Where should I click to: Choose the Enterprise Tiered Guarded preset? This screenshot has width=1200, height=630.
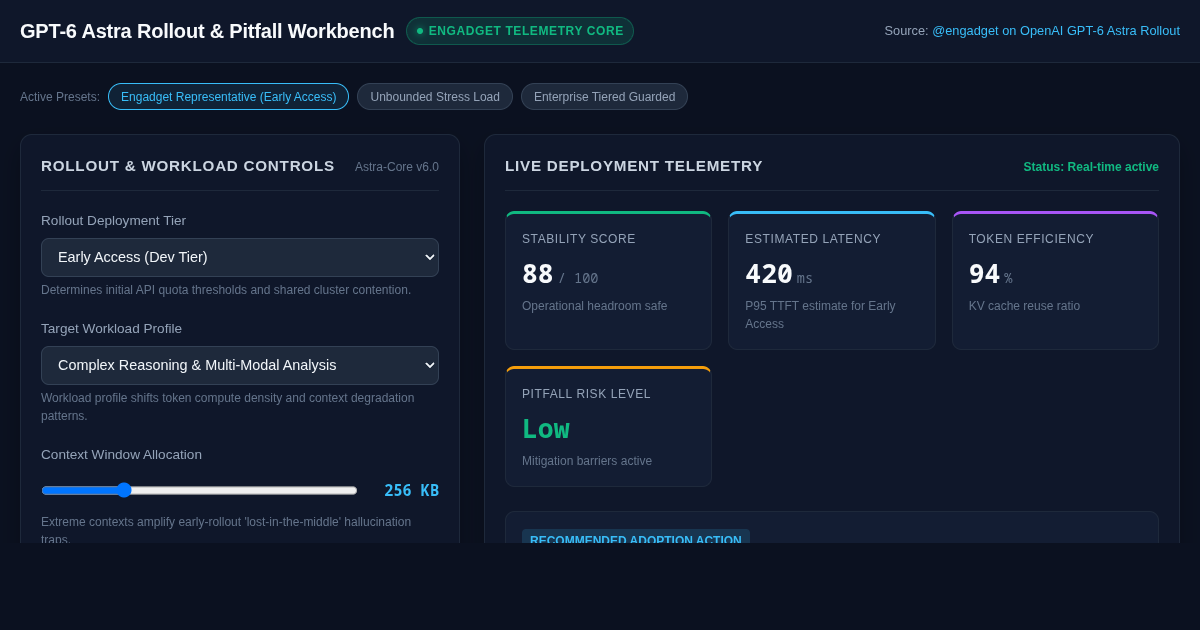pyautogui.click(x=604, y=97)
